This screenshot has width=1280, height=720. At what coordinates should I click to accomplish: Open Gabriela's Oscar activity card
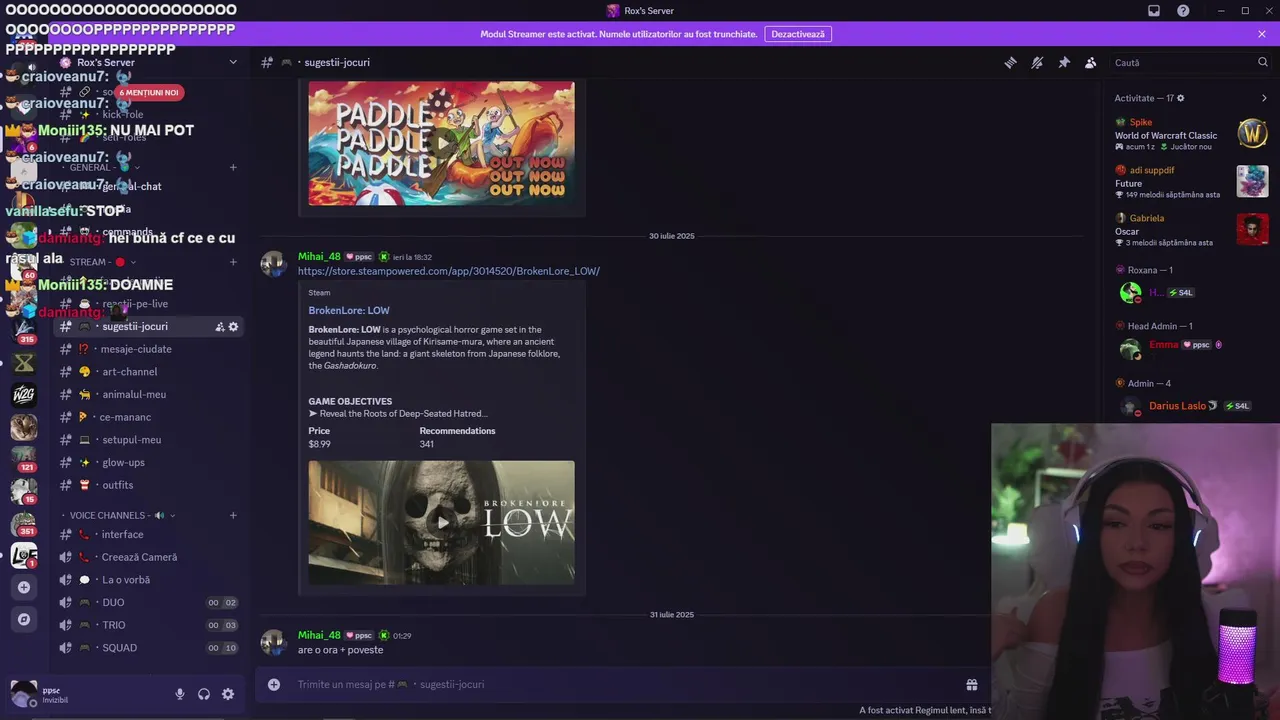pos(1191,230)
